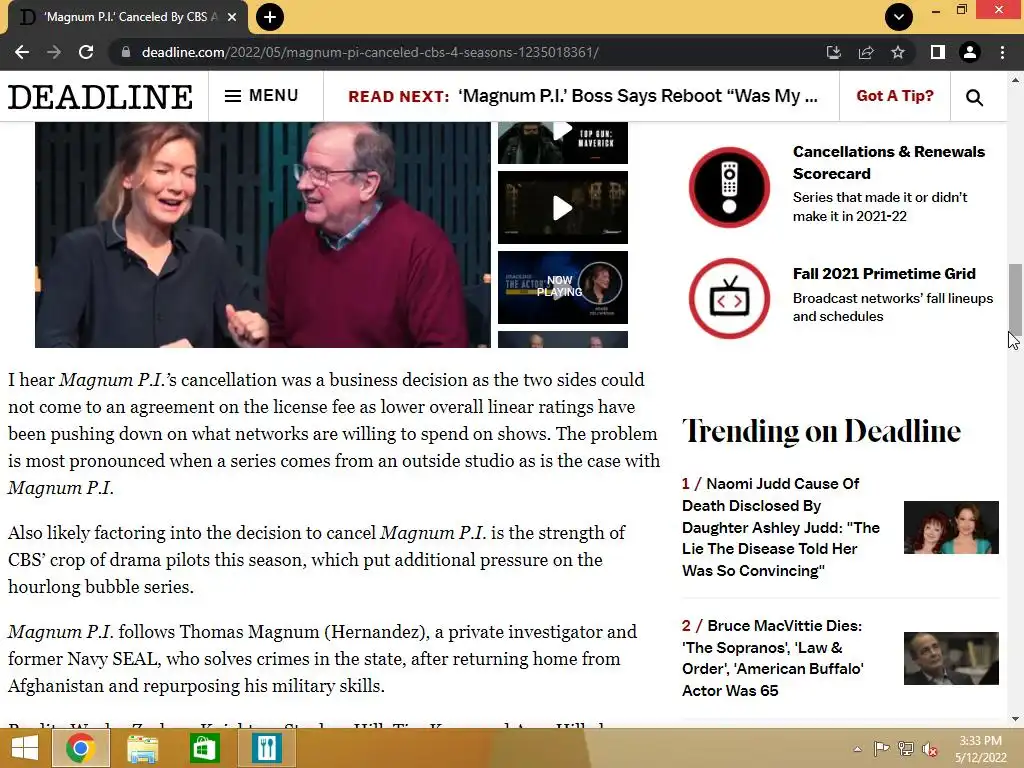Open the Read Next Magnum P.I. Boss article

(x=583, y=96)
